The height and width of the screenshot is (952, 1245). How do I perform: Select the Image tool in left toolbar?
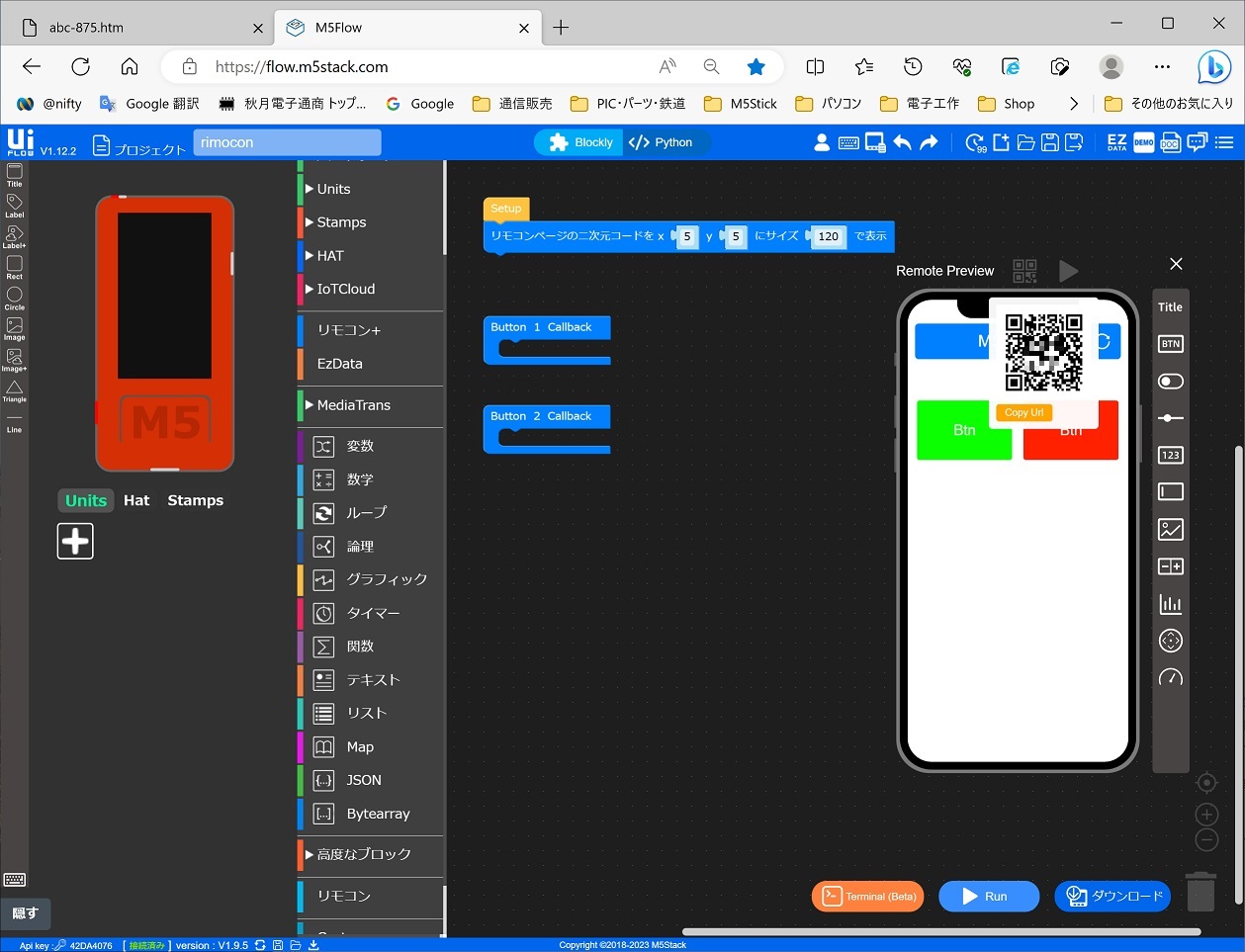click(x=14, y=328)
